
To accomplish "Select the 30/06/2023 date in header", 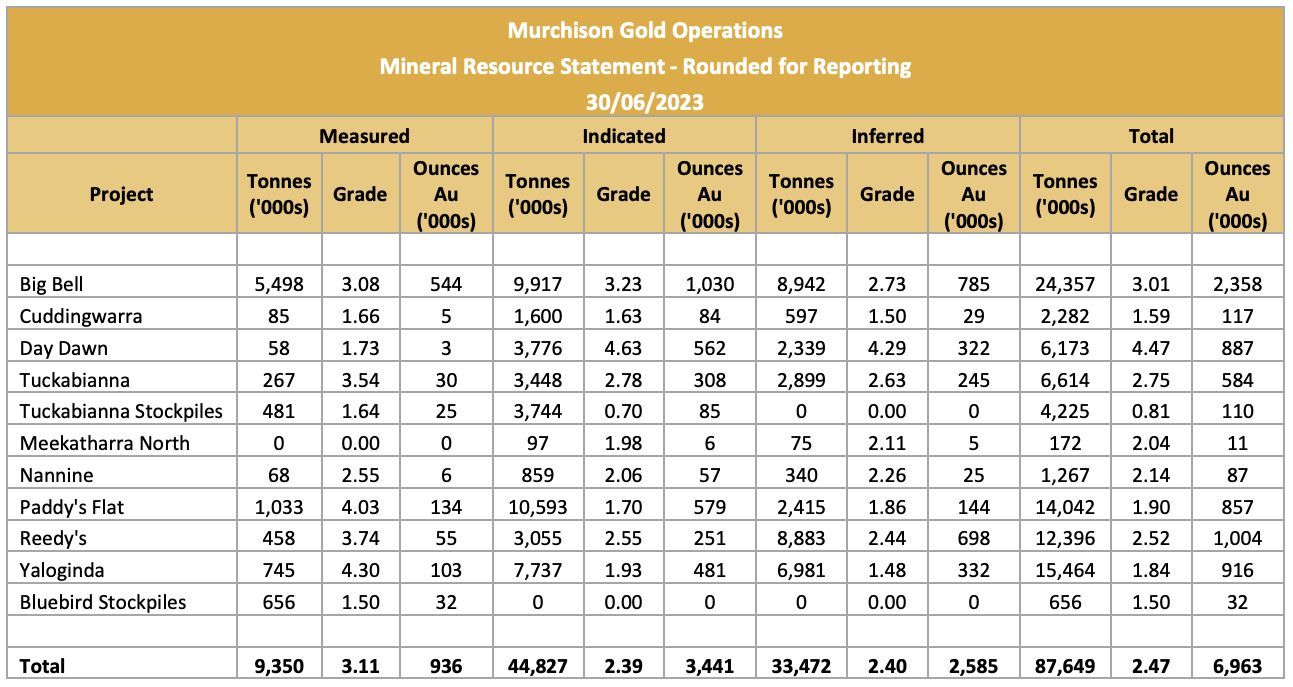I will click(645, 101).
